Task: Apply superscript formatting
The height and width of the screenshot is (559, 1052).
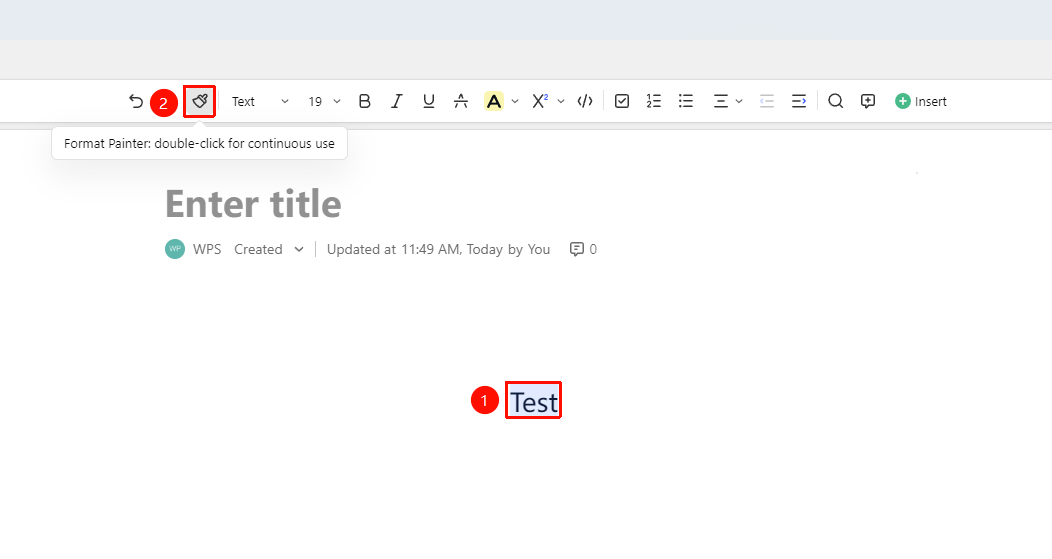Action: click(540, 101)
